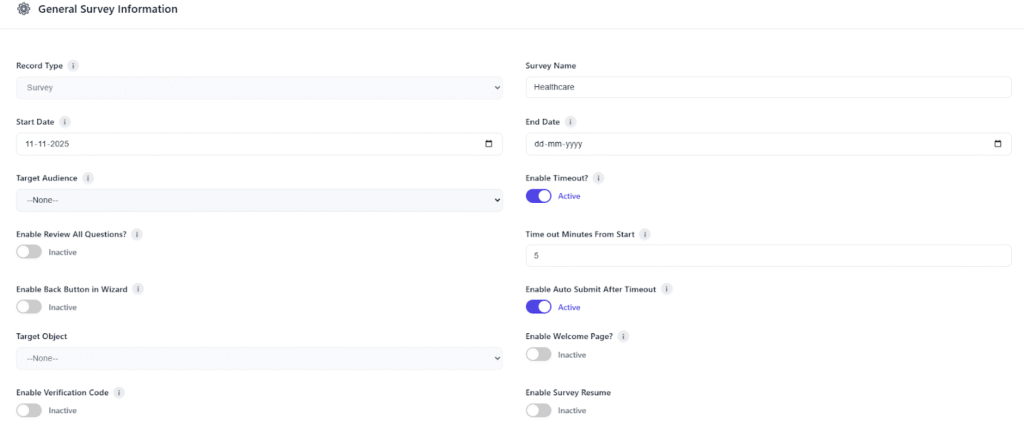Image resolution: width=1024 pixels, height=426 pixels.
Task: Click info icon beside Enable Timeout label
Action: 599,178
